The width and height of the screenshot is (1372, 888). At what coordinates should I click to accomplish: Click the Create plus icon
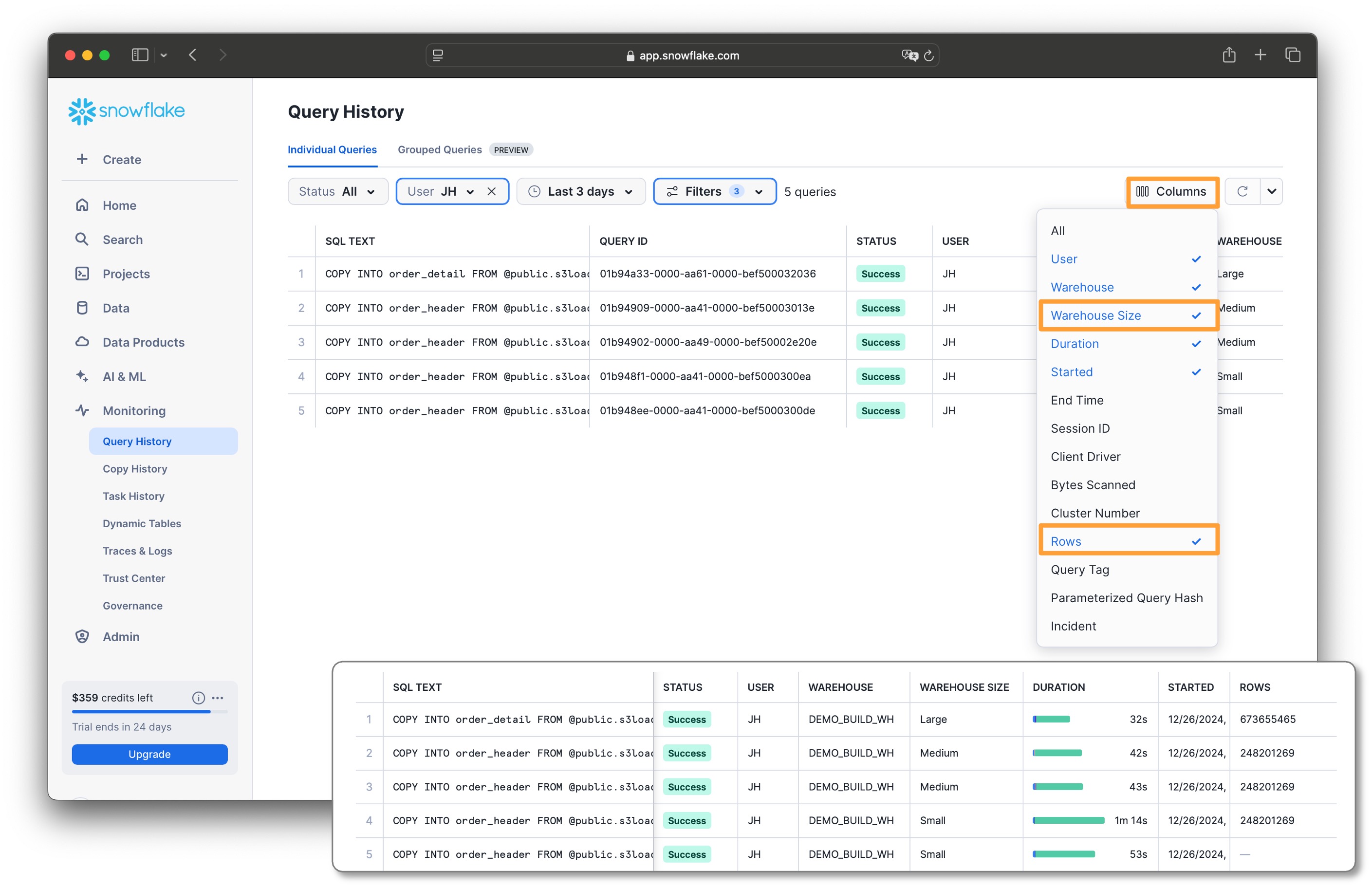click(x=82, y=159)
